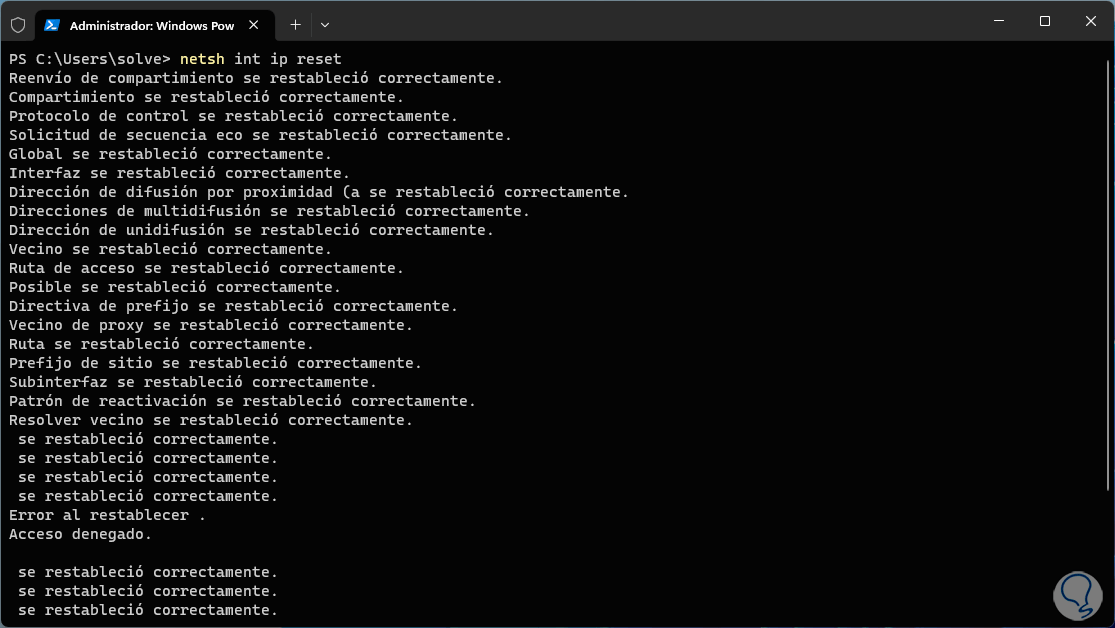Click the 'Patrón de reactivación' output line
The height and width of the screenshot is (628, 1115).
point(242,401)
